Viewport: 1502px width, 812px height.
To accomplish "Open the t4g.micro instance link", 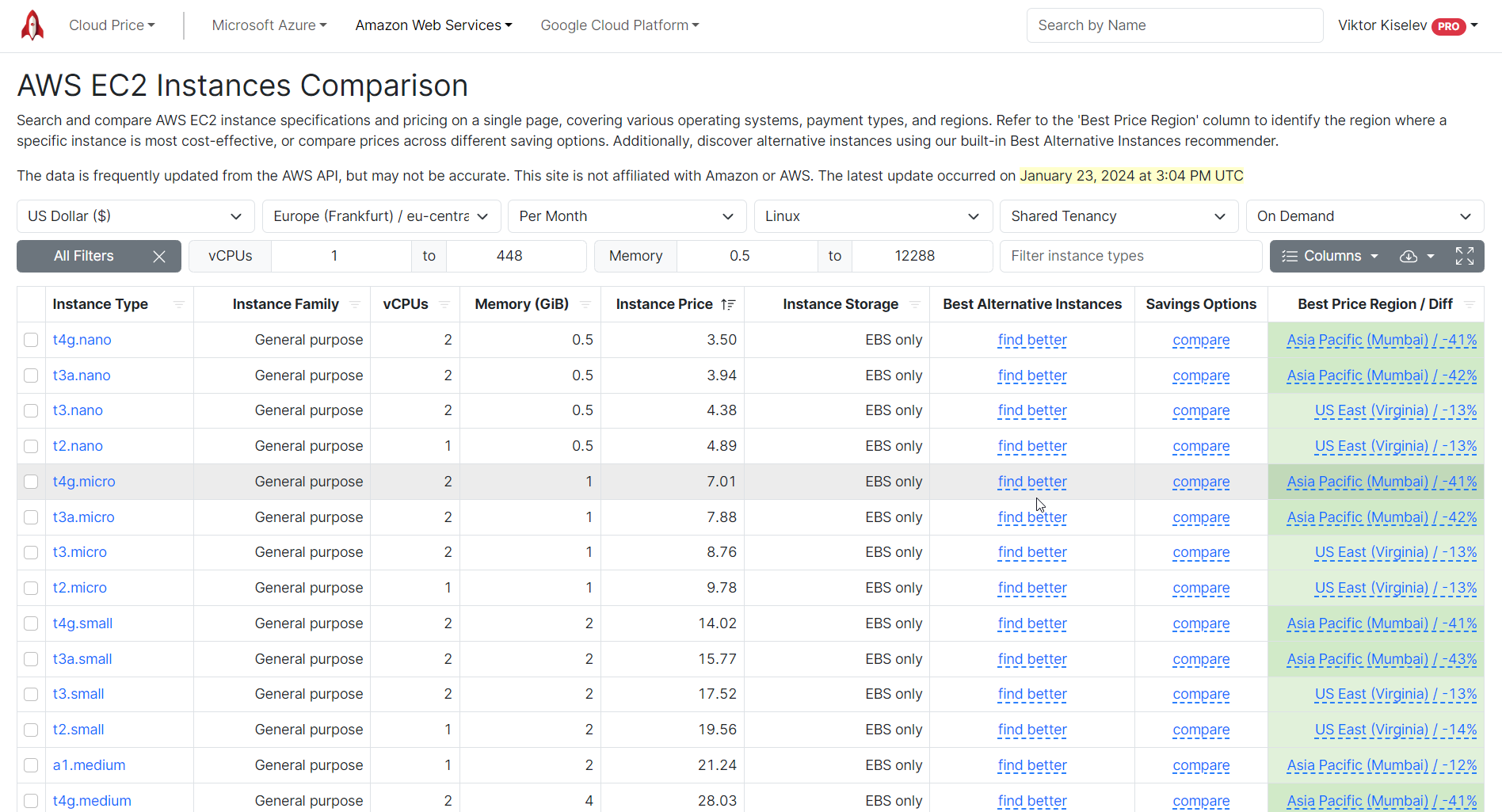I will pos(84,482).
